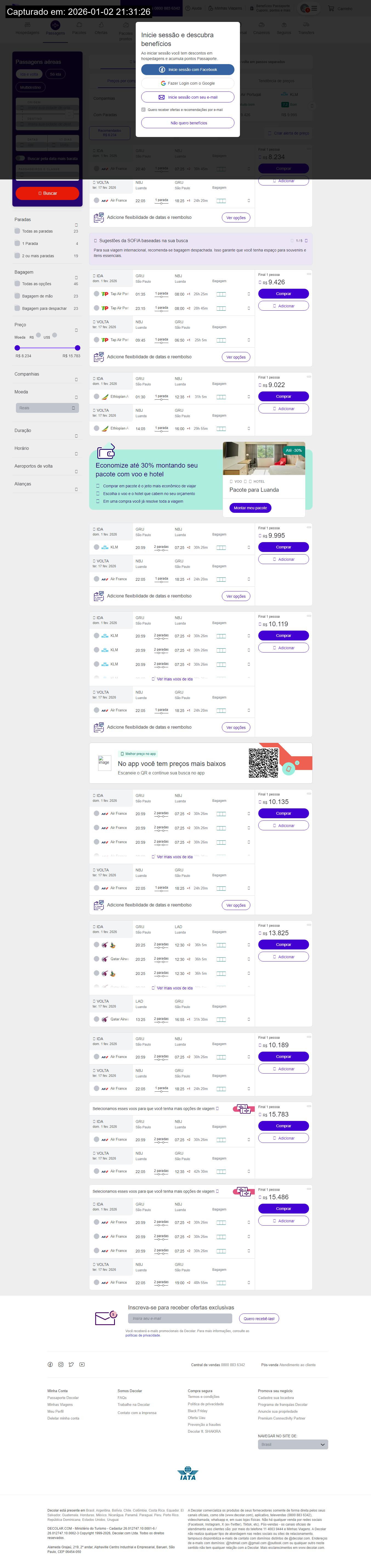
Task: Click the newsletter e-mail input field
Action: (180, 1318)
